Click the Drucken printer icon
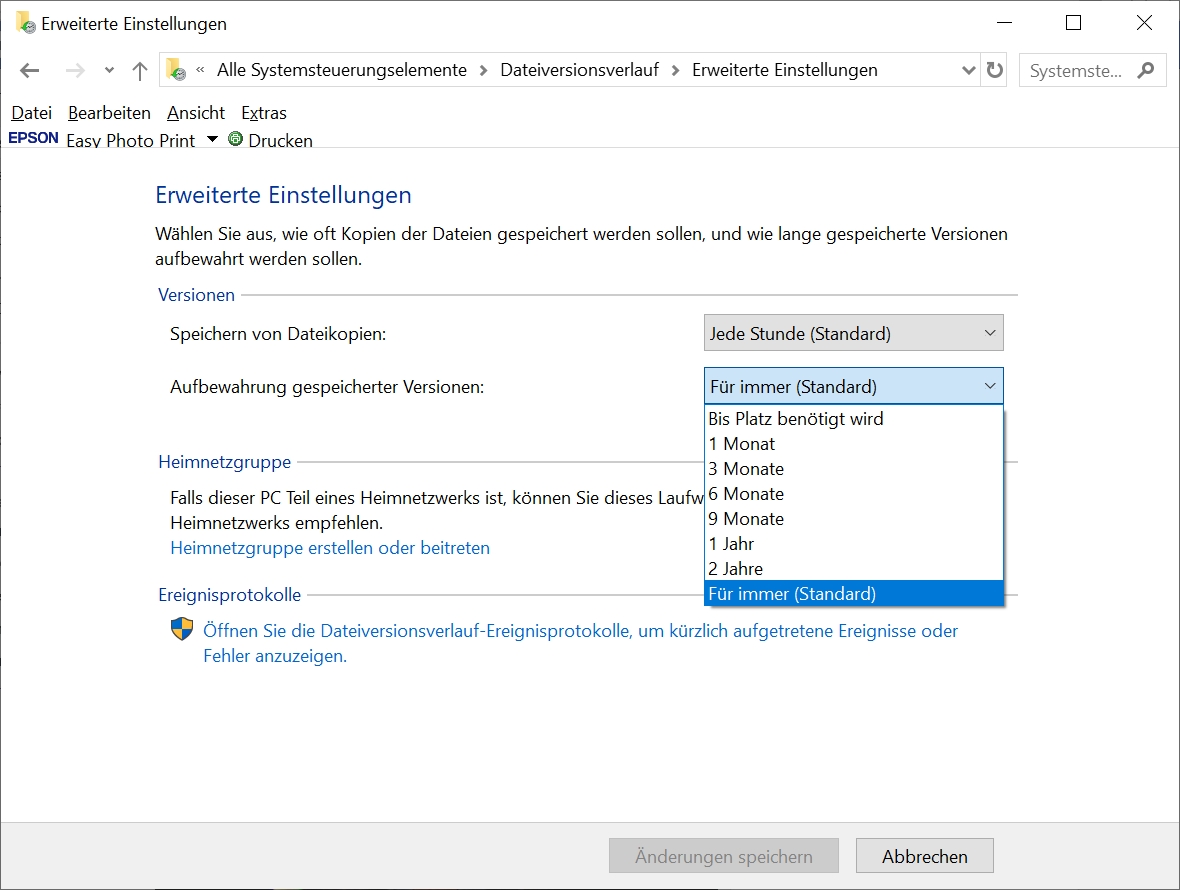Image resolution: width=1180 pixels, height=890 pixels. [235, 138]
